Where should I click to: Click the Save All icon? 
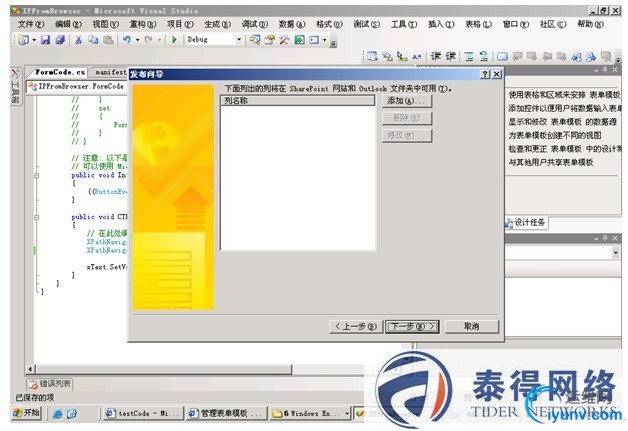(x=60, y=40)
